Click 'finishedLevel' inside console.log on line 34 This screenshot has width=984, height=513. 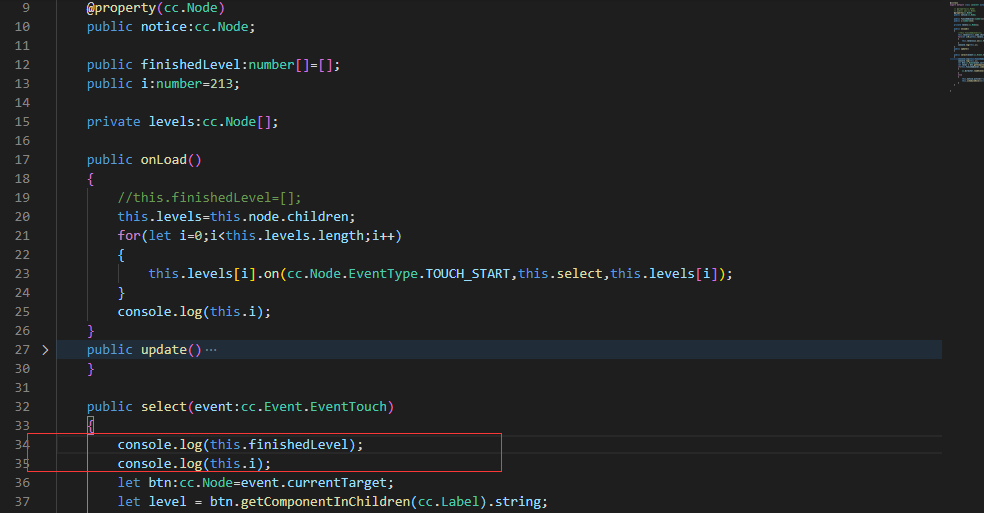point(298,445)
